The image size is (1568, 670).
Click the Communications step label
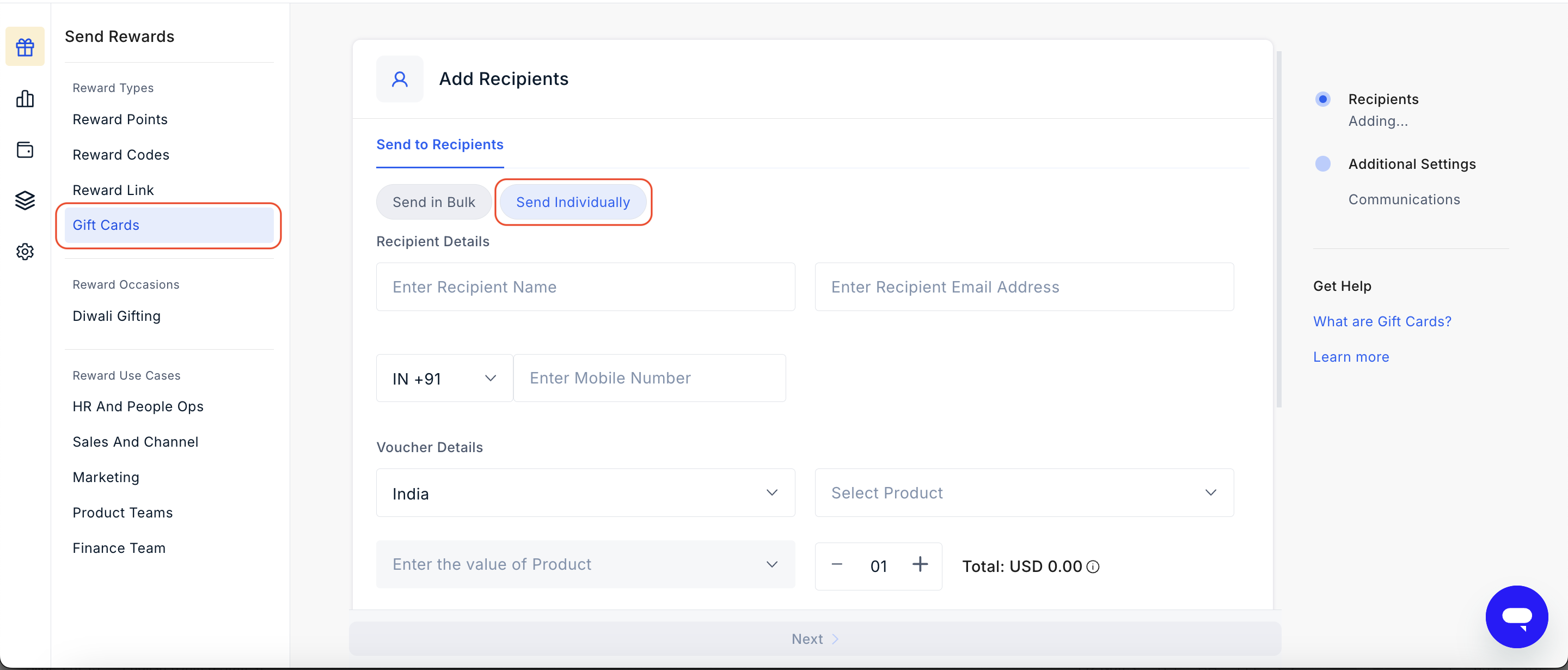coord(1404,200)
